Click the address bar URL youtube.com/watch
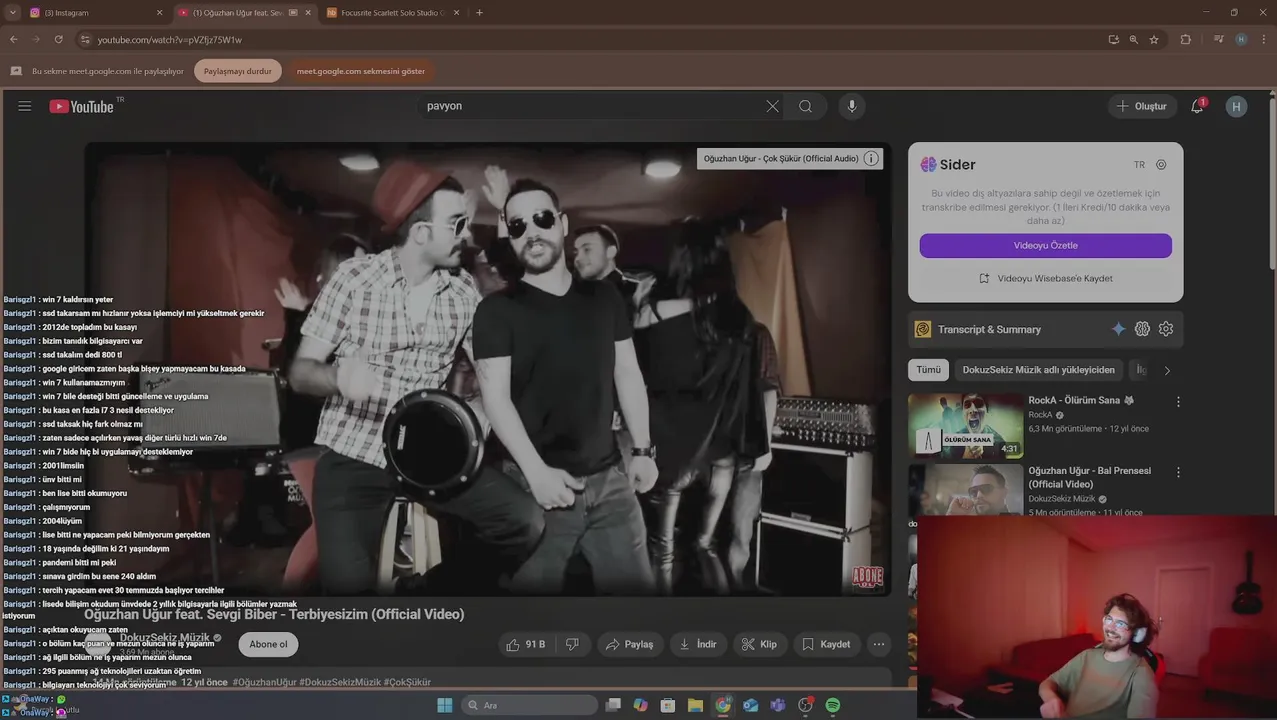Screen dimensions: 1277x720 click(x=170, y=40)
